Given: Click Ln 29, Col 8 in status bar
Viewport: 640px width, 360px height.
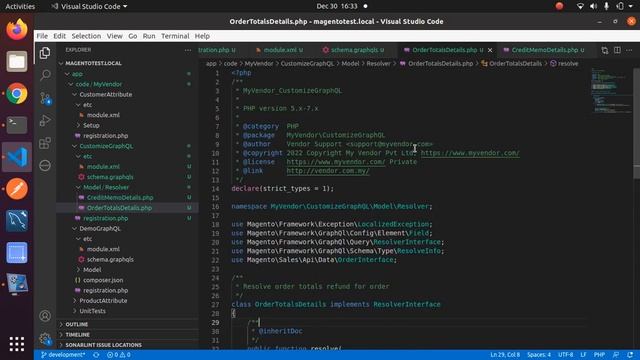Looking at the screenshot, I should tap(505, 355).
